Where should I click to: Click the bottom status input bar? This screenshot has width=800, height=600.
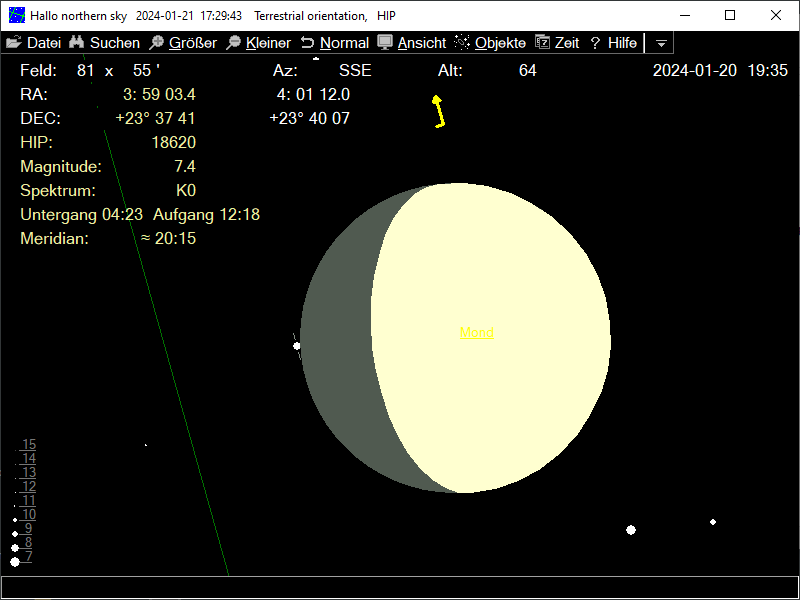pos(400,587)
